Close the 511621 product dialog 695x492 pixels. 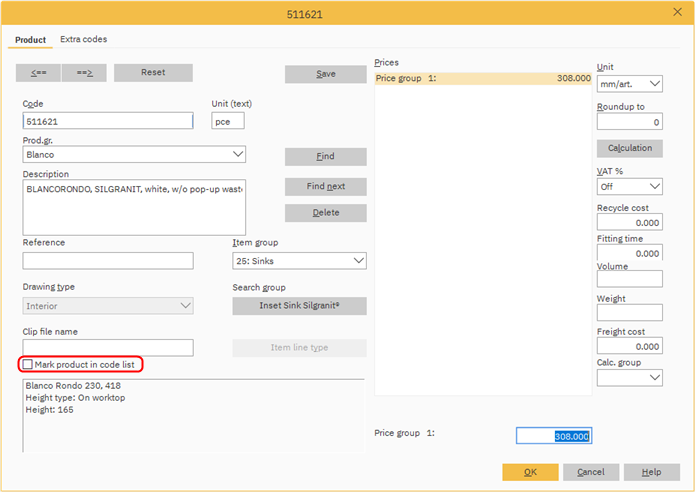pyautogui.click(x=677, y=12)
